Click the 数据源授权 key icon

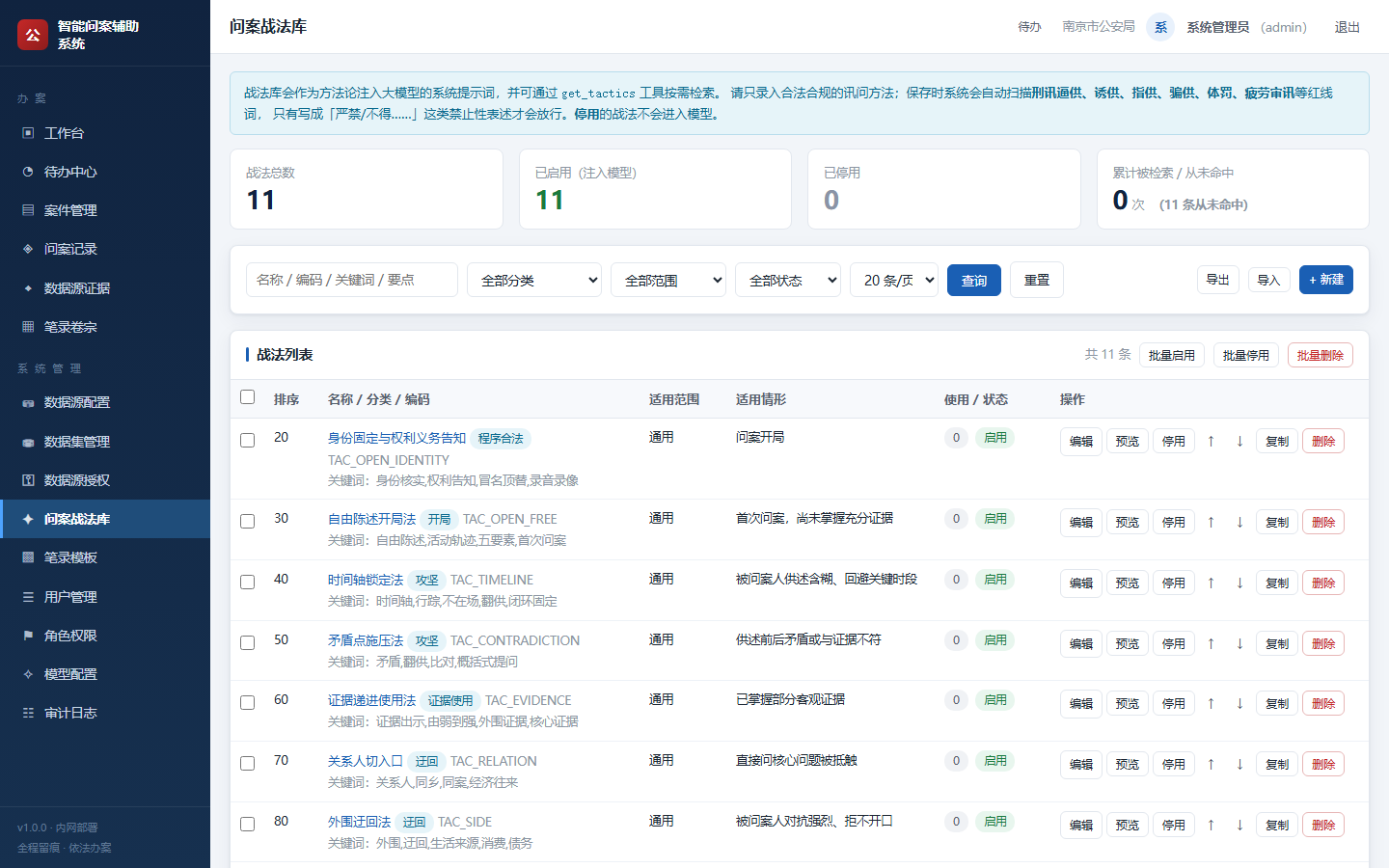(x=28, y=480)
